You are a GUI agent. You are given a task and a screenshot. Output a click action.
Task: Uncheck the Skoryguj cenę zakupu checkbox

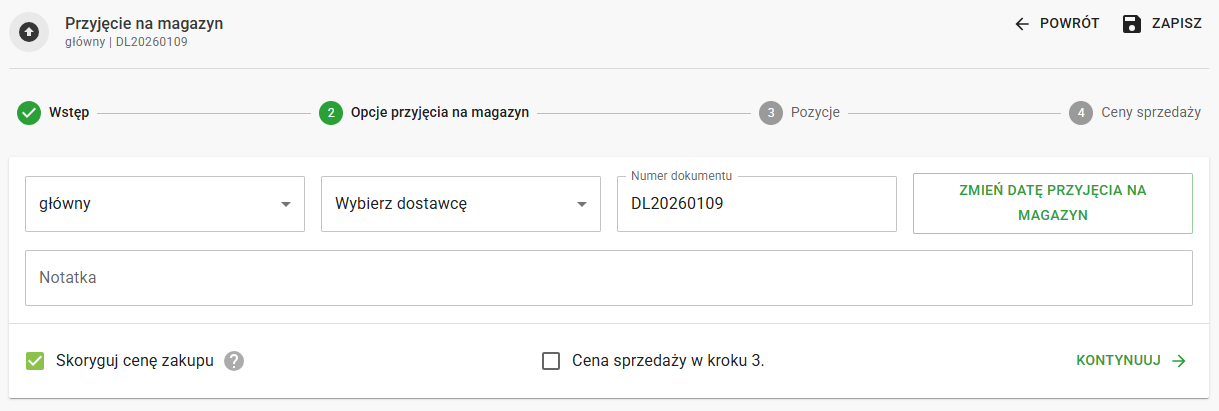pos(36,361)
